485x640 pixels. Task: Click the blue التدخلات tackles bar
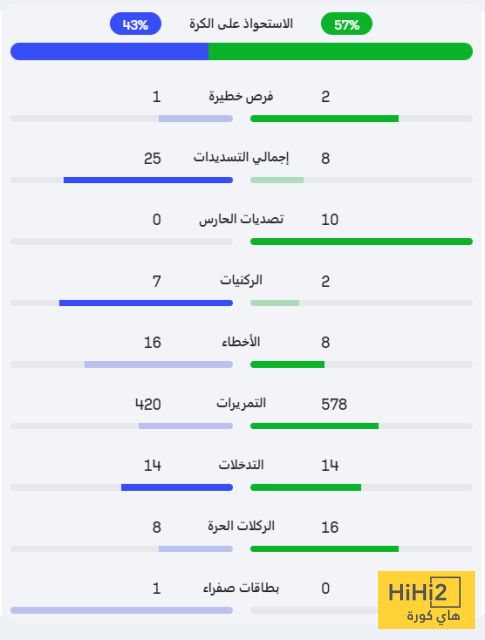pyautogui.click(x=177, y=487)
